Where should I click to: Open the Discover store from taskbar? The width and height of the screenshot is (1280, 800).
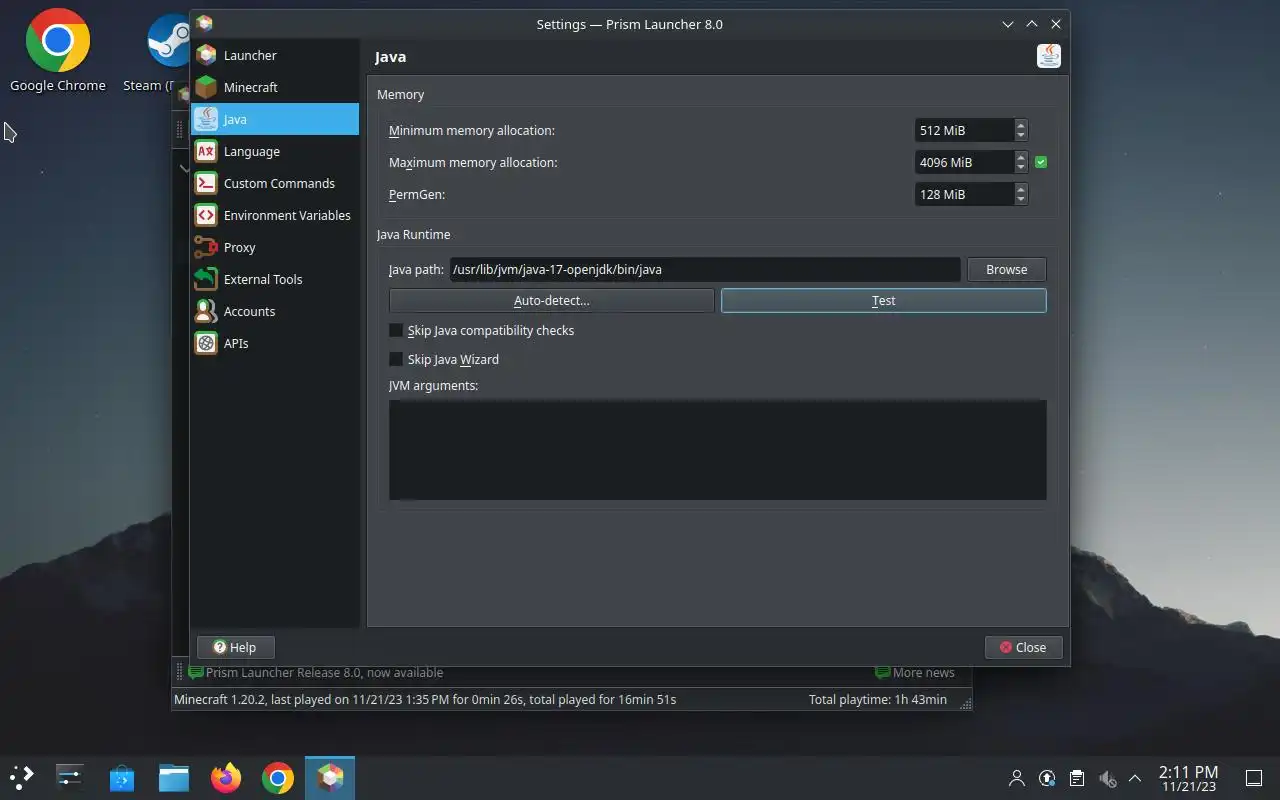[122, 777]
